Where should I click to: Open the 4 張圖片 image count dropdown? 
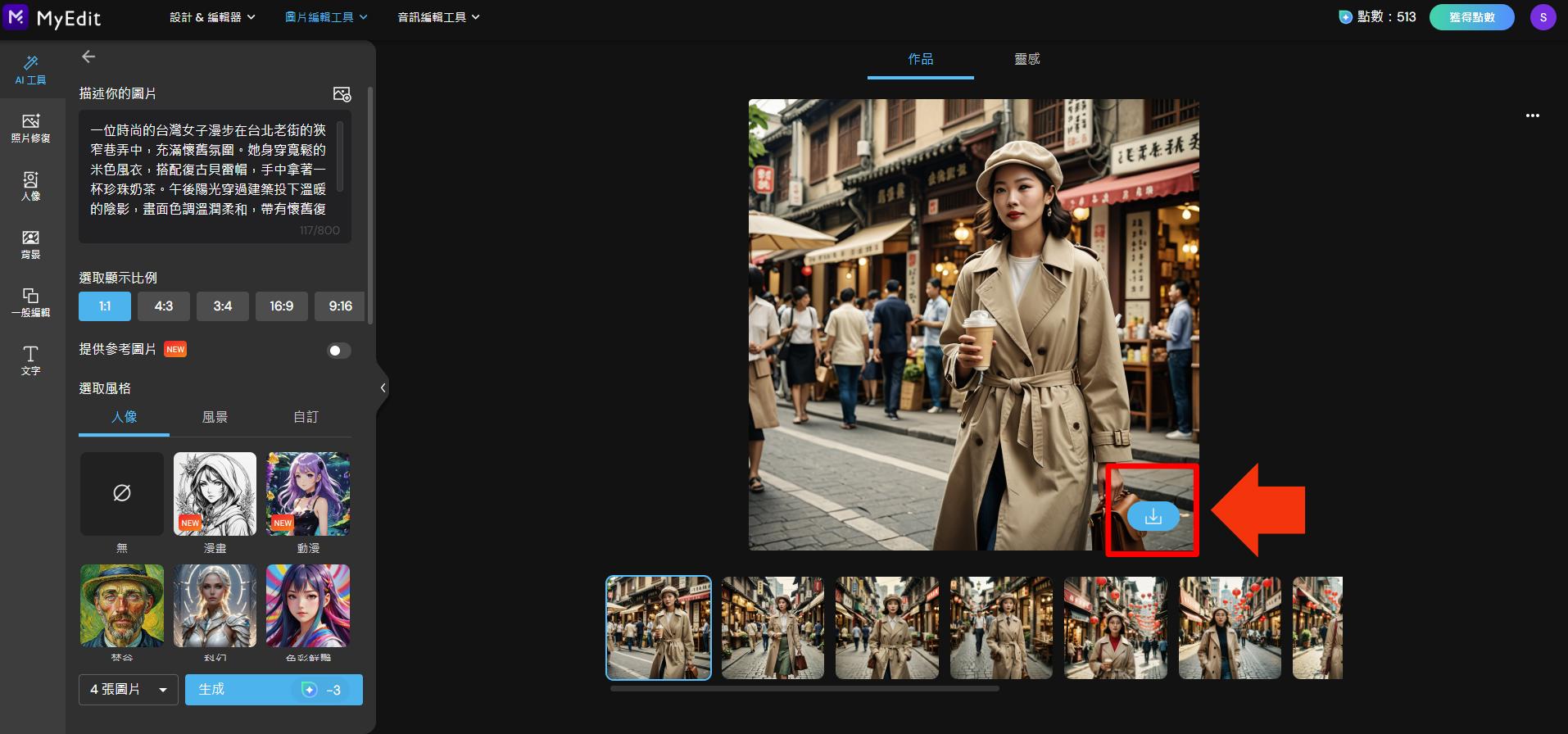coord(129,690)
